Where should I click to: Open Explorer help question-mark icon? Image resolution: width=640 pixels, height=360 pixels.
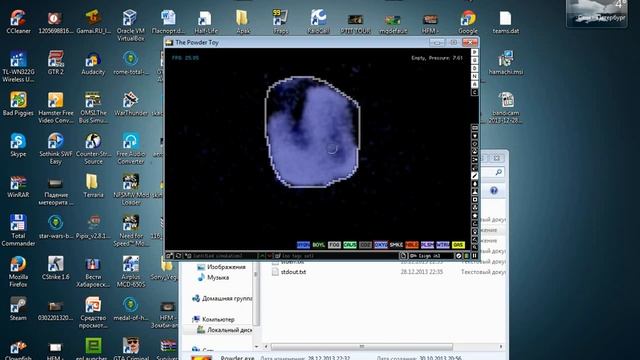tap(493, 191)
